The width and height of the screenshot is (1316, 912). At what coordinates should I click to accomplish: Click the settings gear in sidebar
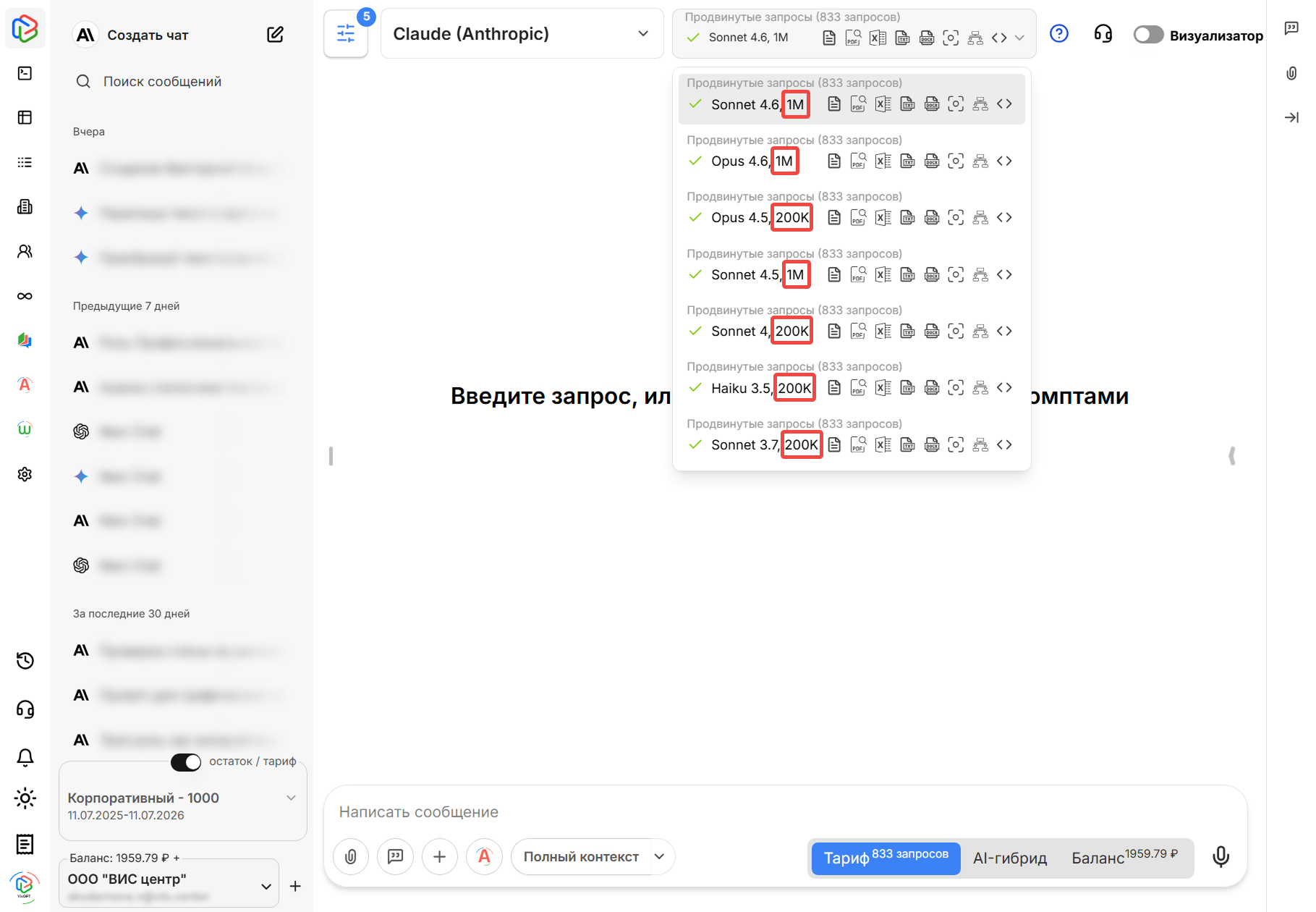[x=25, y=474]
